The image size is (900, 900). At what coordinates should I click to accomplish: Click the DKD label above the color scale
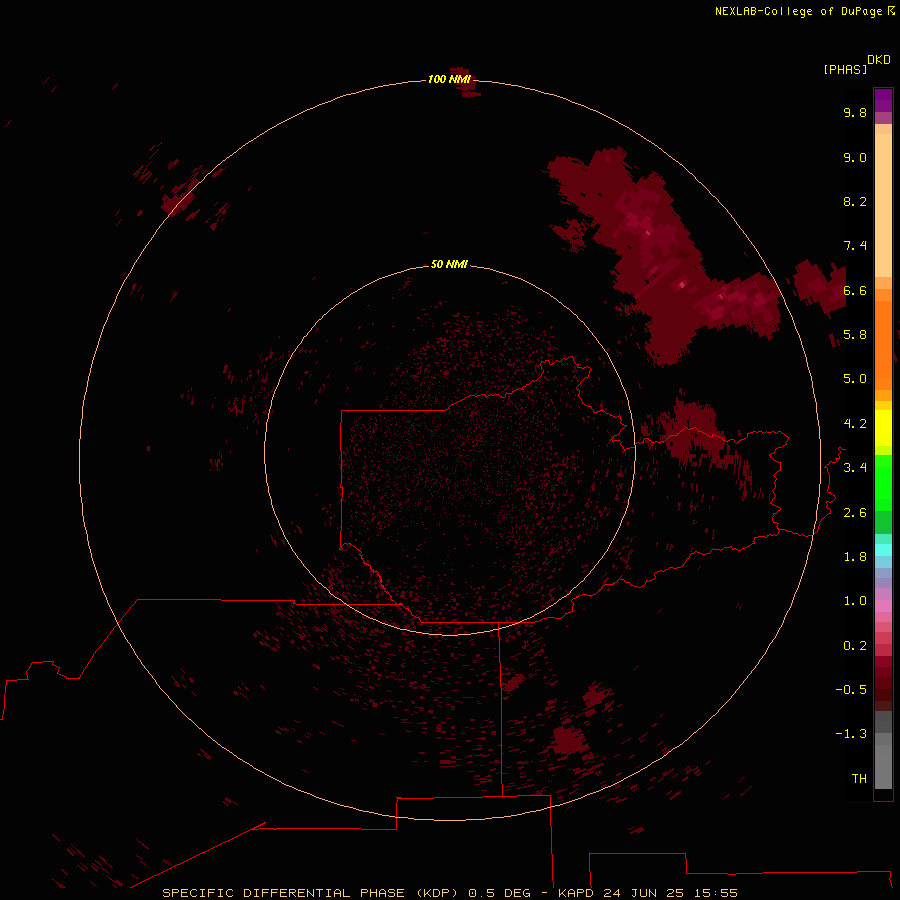click(878, 60)
